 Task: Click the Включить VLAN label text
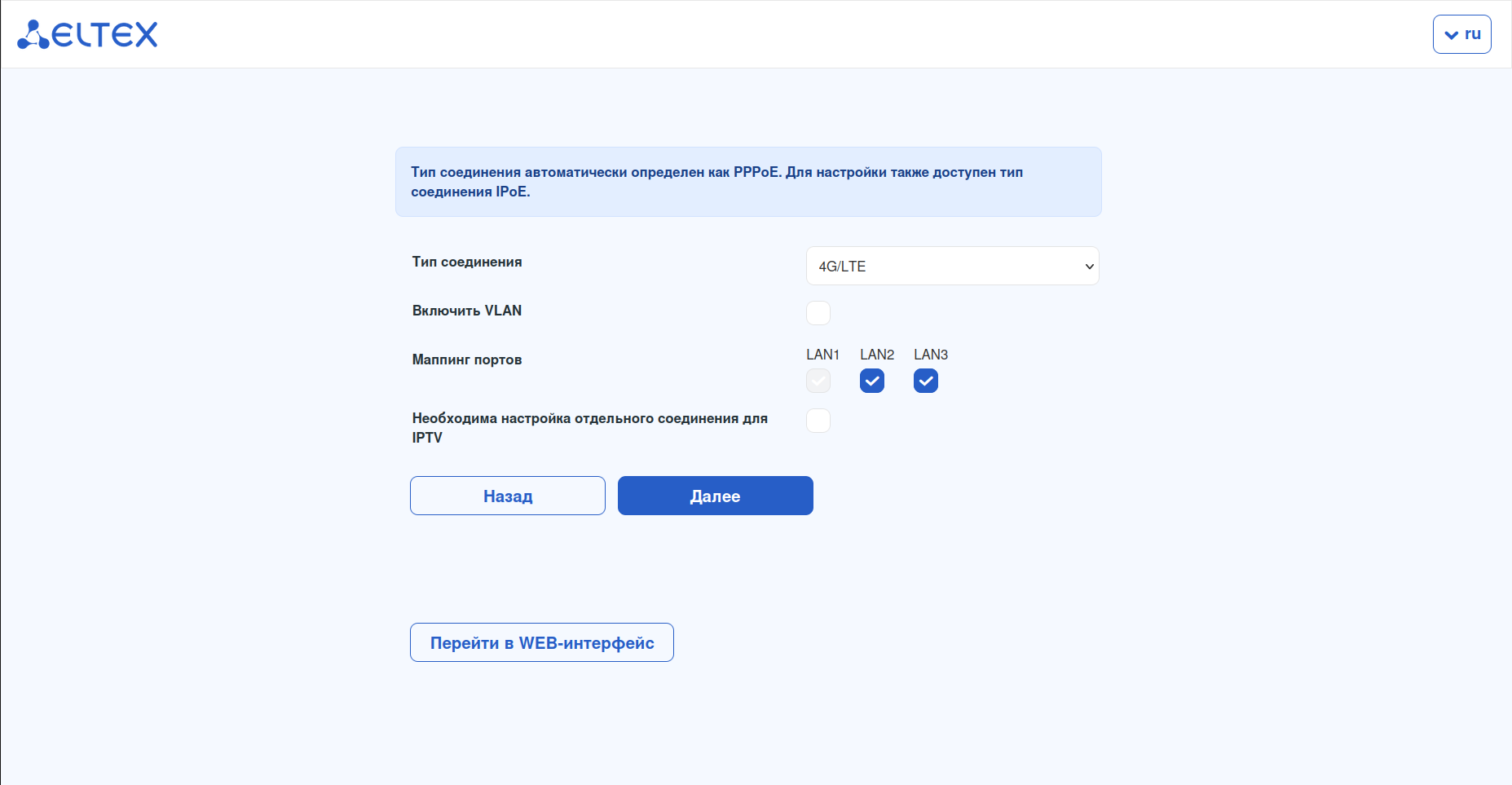467,311
